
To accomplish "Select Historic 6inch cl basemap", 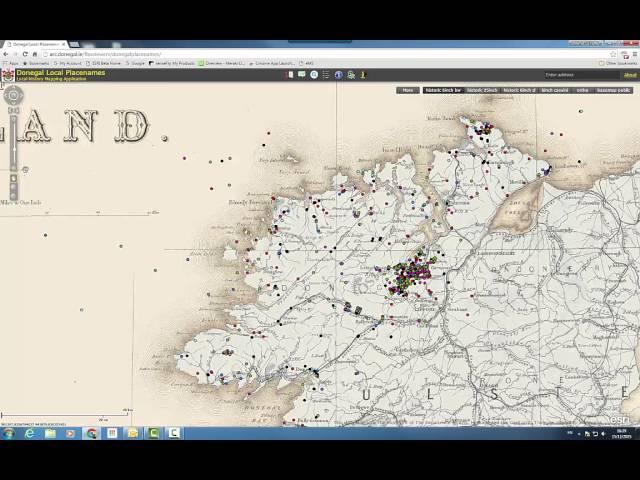I will click(519, 90).
